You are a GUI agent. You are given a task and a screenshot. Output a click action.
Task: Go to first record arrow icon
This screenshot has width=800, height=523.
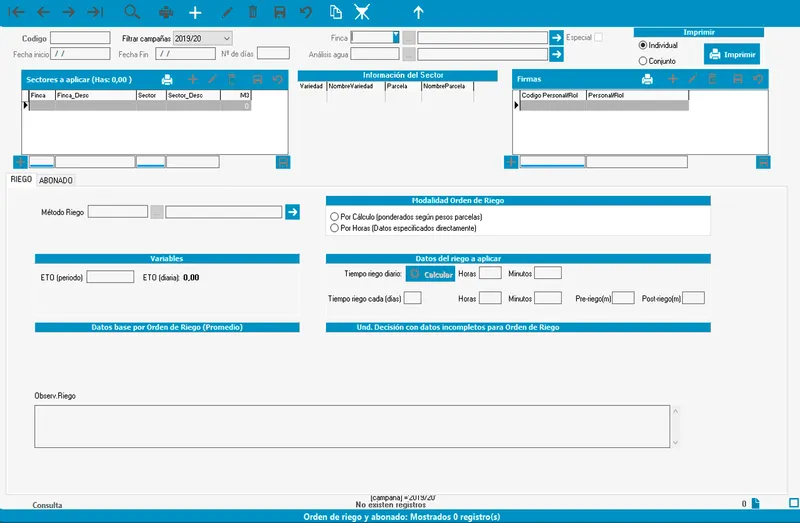[17, 12]
